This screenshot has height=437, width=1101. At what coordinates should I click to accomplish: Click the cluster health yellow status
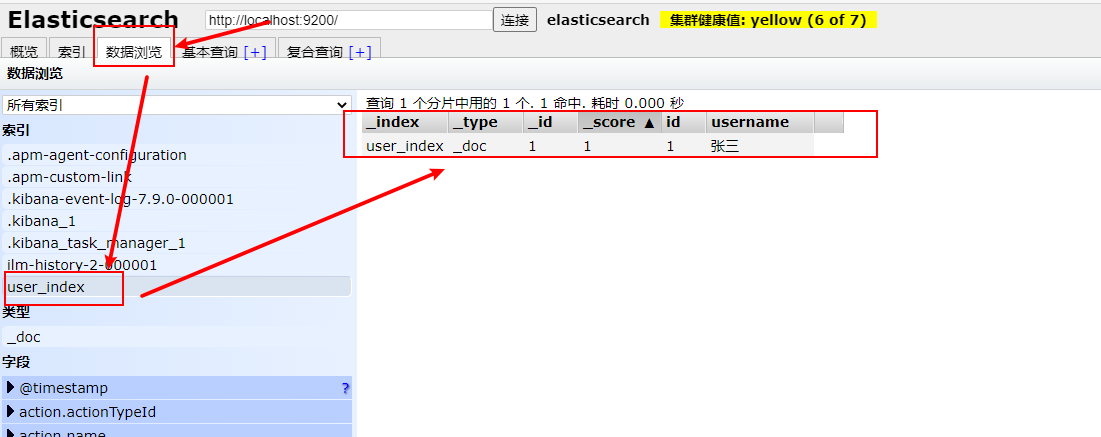click(768, 20)
